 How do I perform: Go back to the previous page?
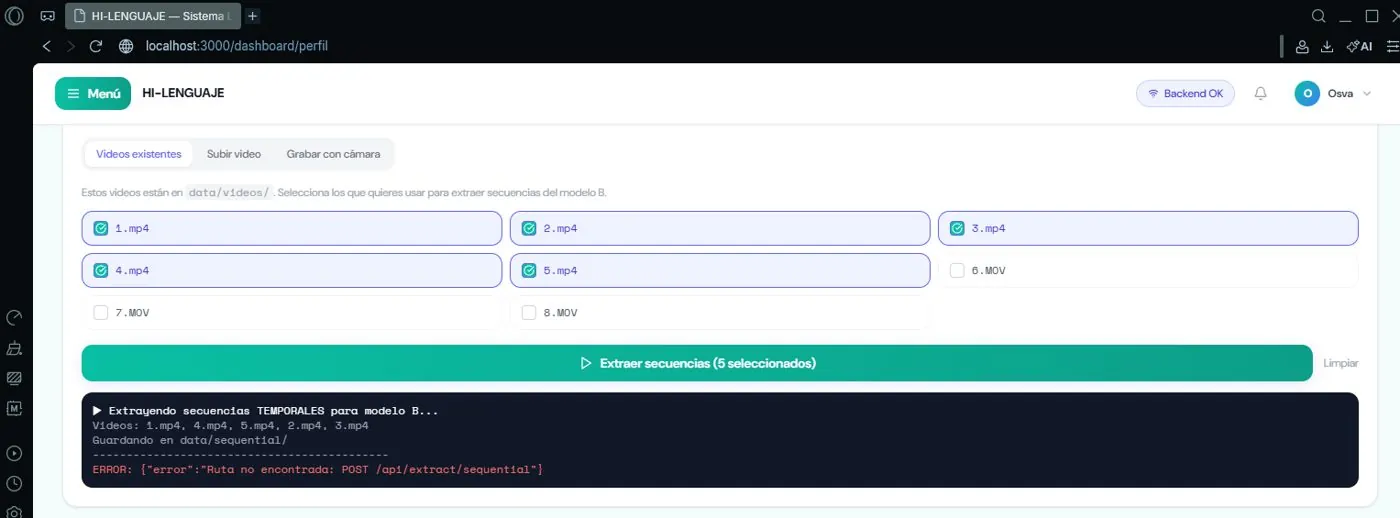tap(47, 46)
